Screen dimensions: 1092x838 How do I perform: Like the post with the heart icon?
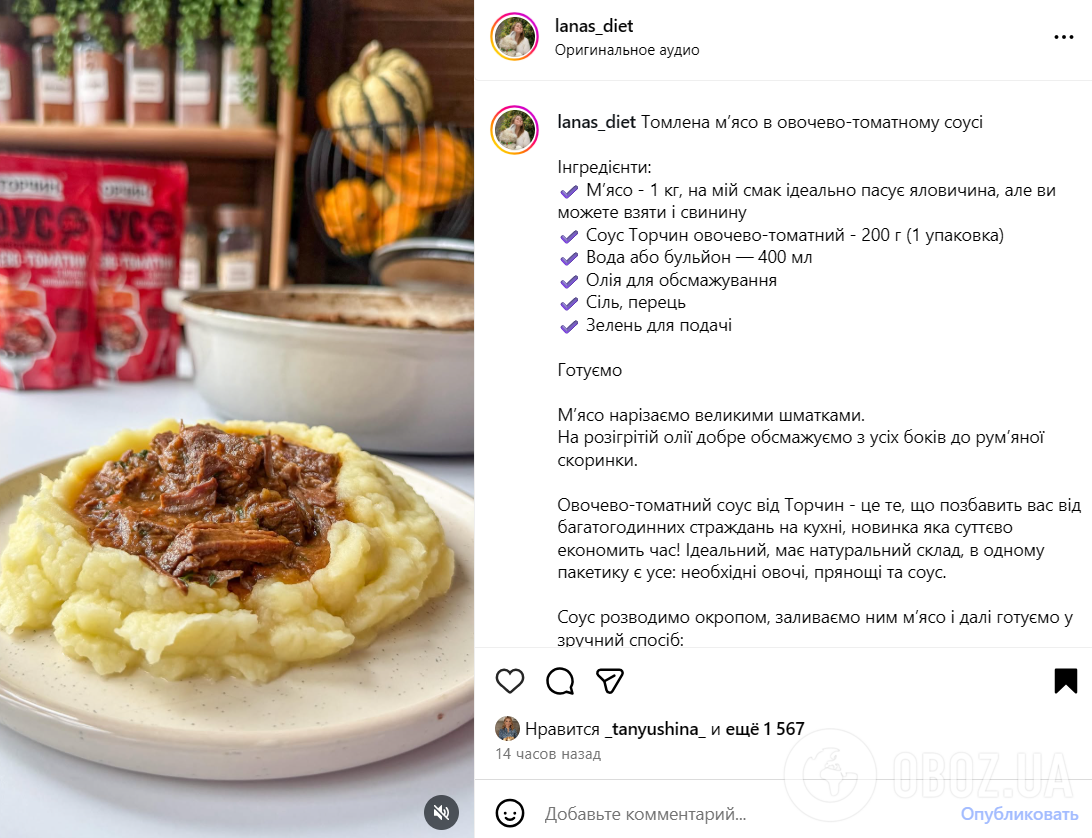tap(510, 681)
